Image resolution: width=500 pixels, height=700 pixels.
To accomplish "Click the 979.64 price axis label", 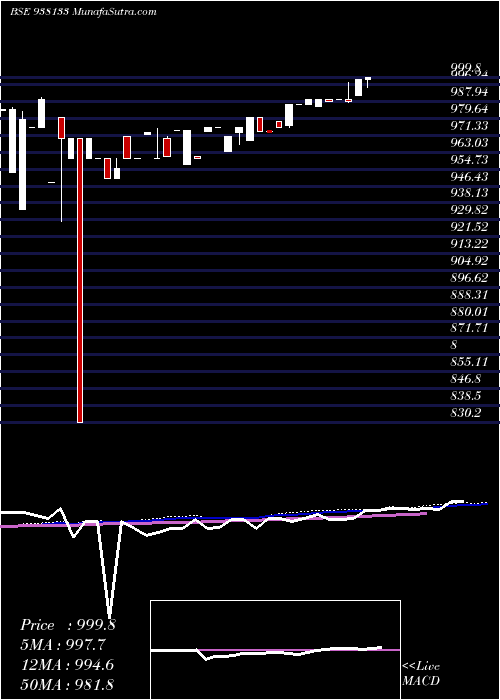I will [469, 109].
